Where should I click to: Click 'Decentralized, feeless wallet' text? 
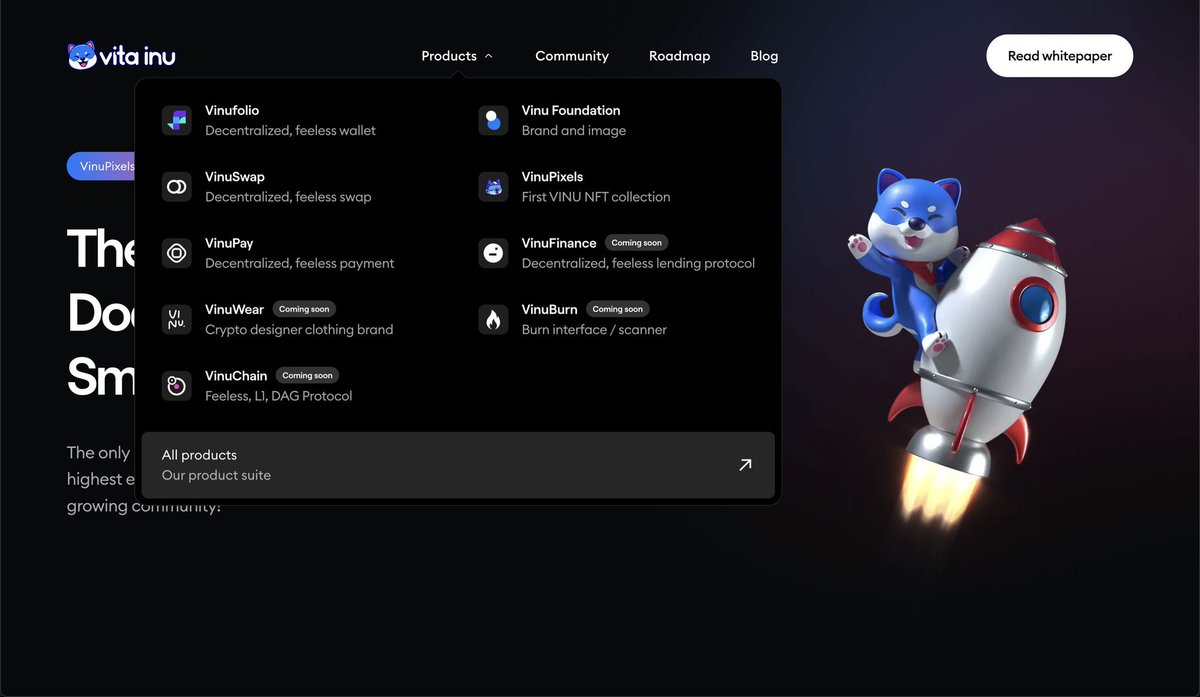[x=291, y=130]
